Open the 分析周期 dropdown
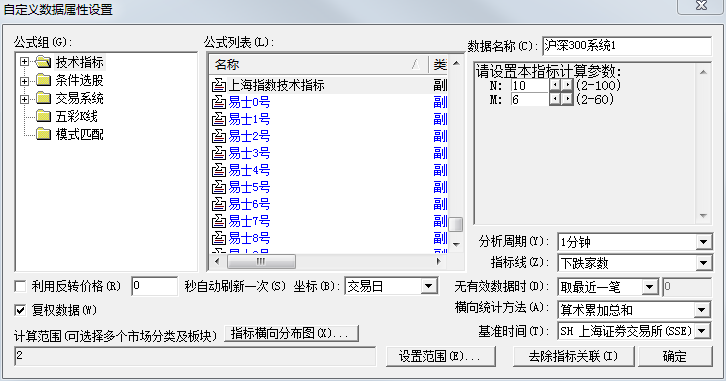 [x=703, y=242]
